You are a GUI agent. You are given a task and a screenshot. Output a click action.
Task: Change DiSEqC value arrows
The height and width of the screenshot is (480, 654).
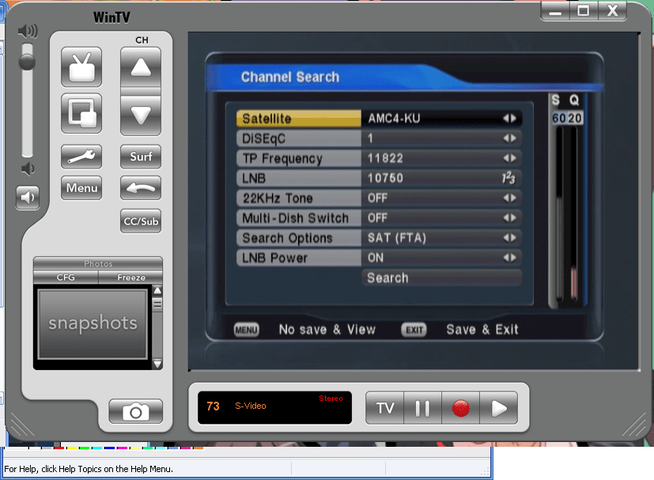[x=509, y=138]
